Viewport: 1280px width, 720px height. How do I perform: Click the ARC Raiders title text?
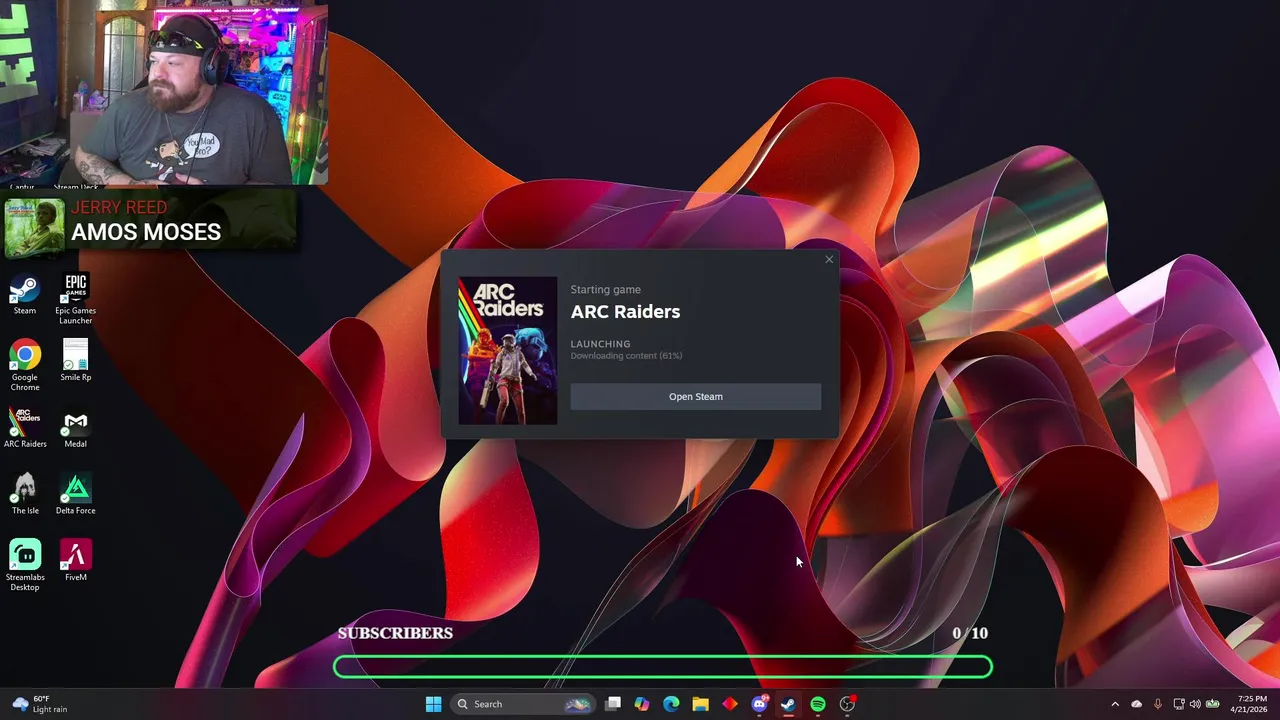pos(625,312)
